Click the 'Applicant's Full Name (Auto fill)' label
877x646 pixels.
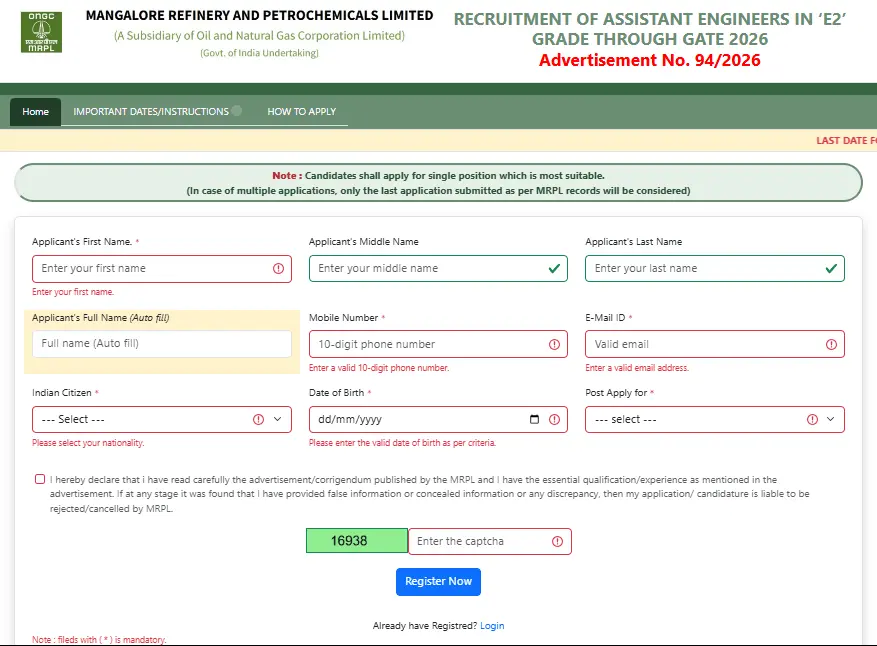pyautogui.click(x=101, y=318)
